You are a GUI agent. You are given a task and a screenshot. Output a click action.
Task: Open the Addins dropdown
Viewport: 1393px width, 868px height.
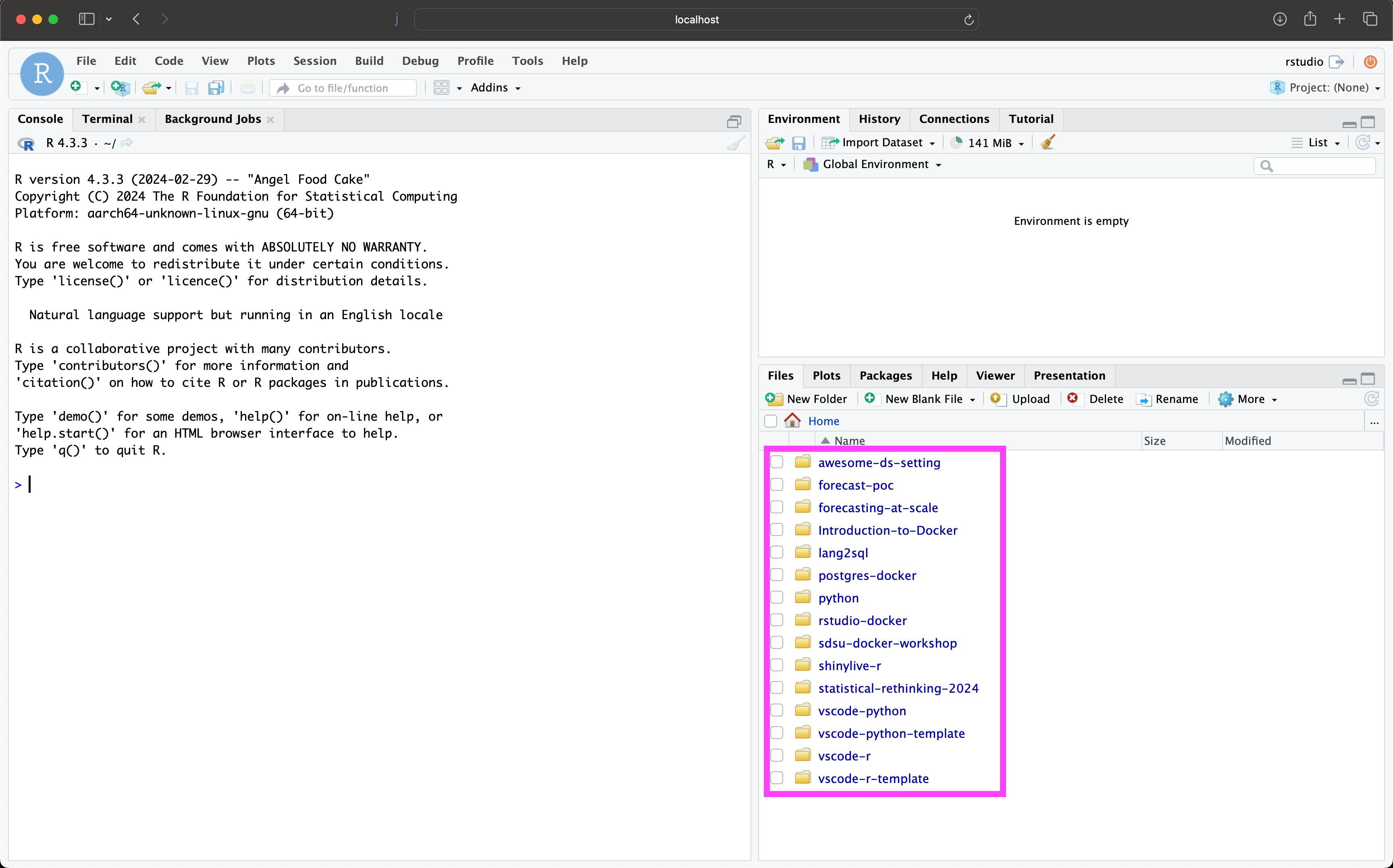495,87
